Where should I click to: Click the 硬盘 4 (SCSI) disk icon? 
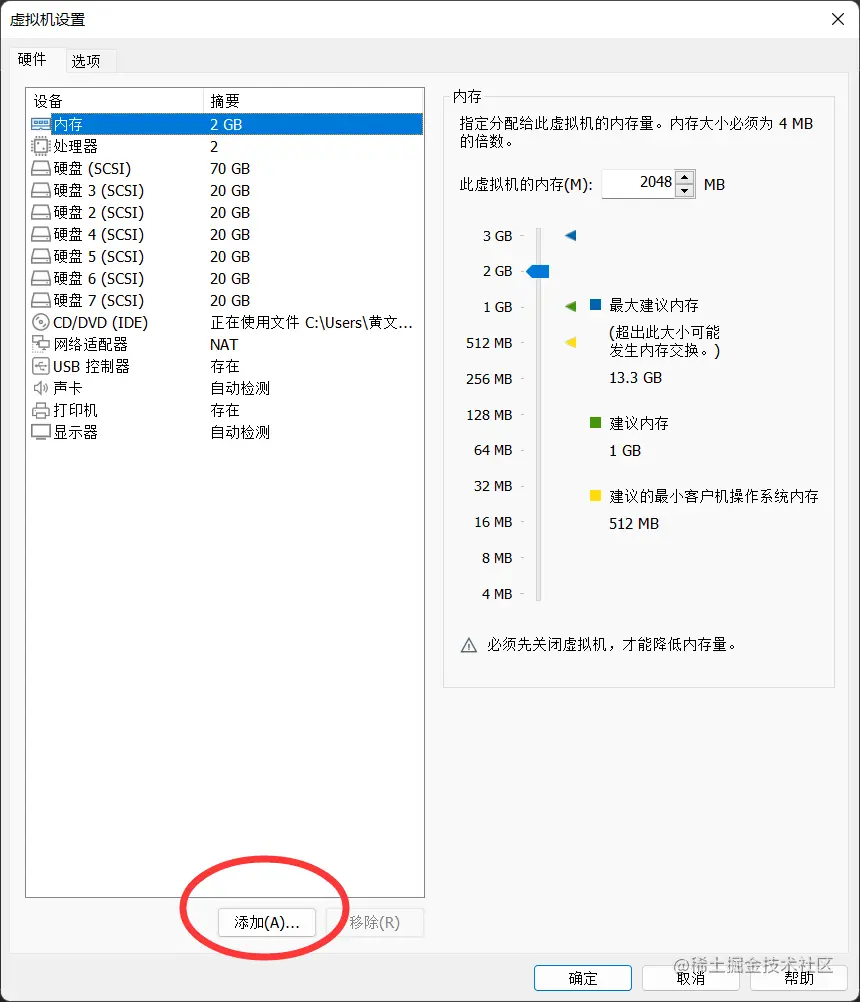[41, 235]
